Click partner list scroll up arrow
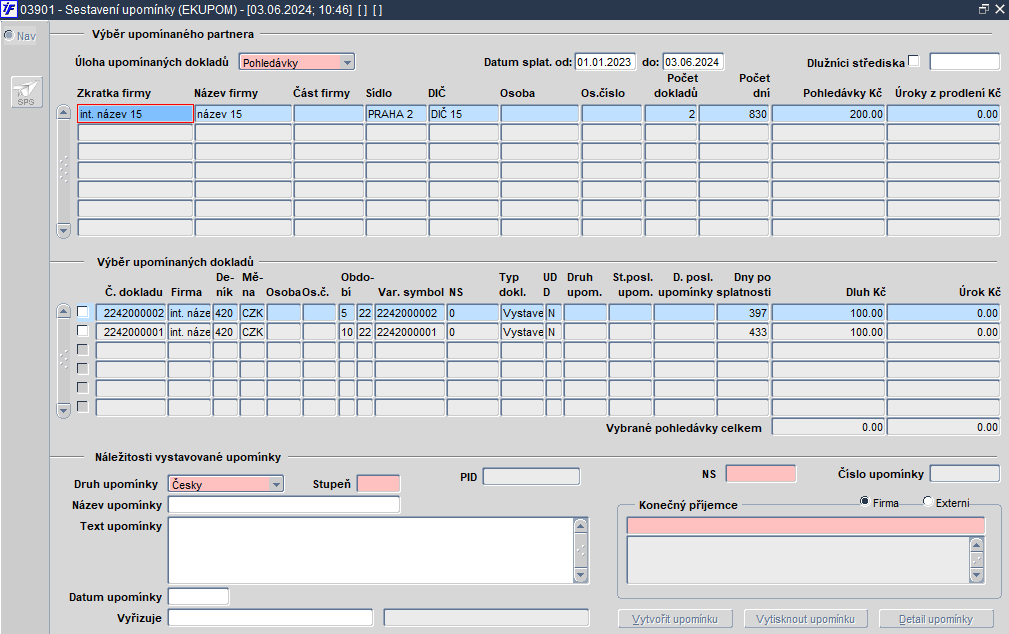Screen dimensions: 1009x634 63,113
